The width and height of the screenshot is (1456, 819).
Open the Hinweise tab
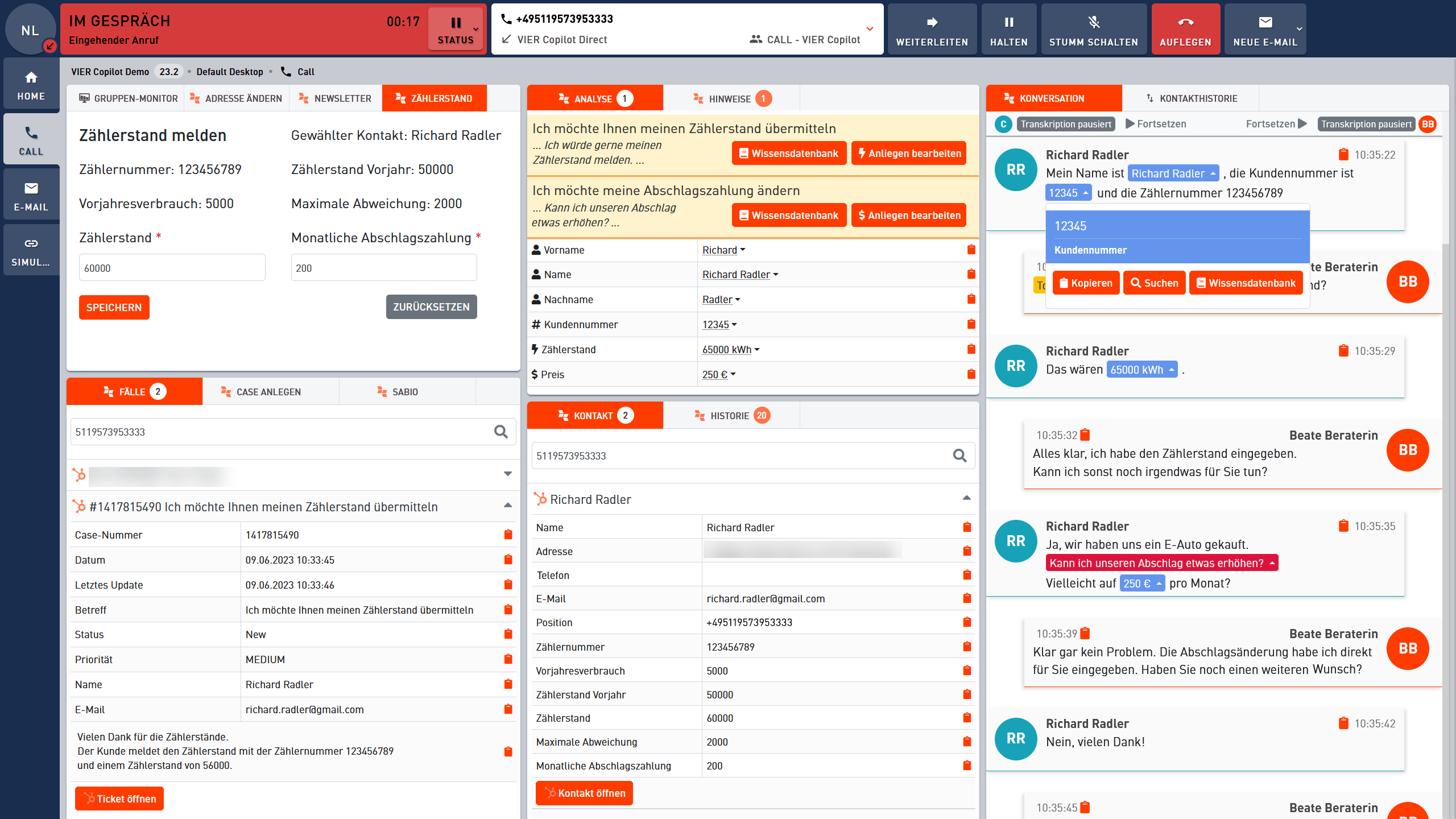point(731,98)
